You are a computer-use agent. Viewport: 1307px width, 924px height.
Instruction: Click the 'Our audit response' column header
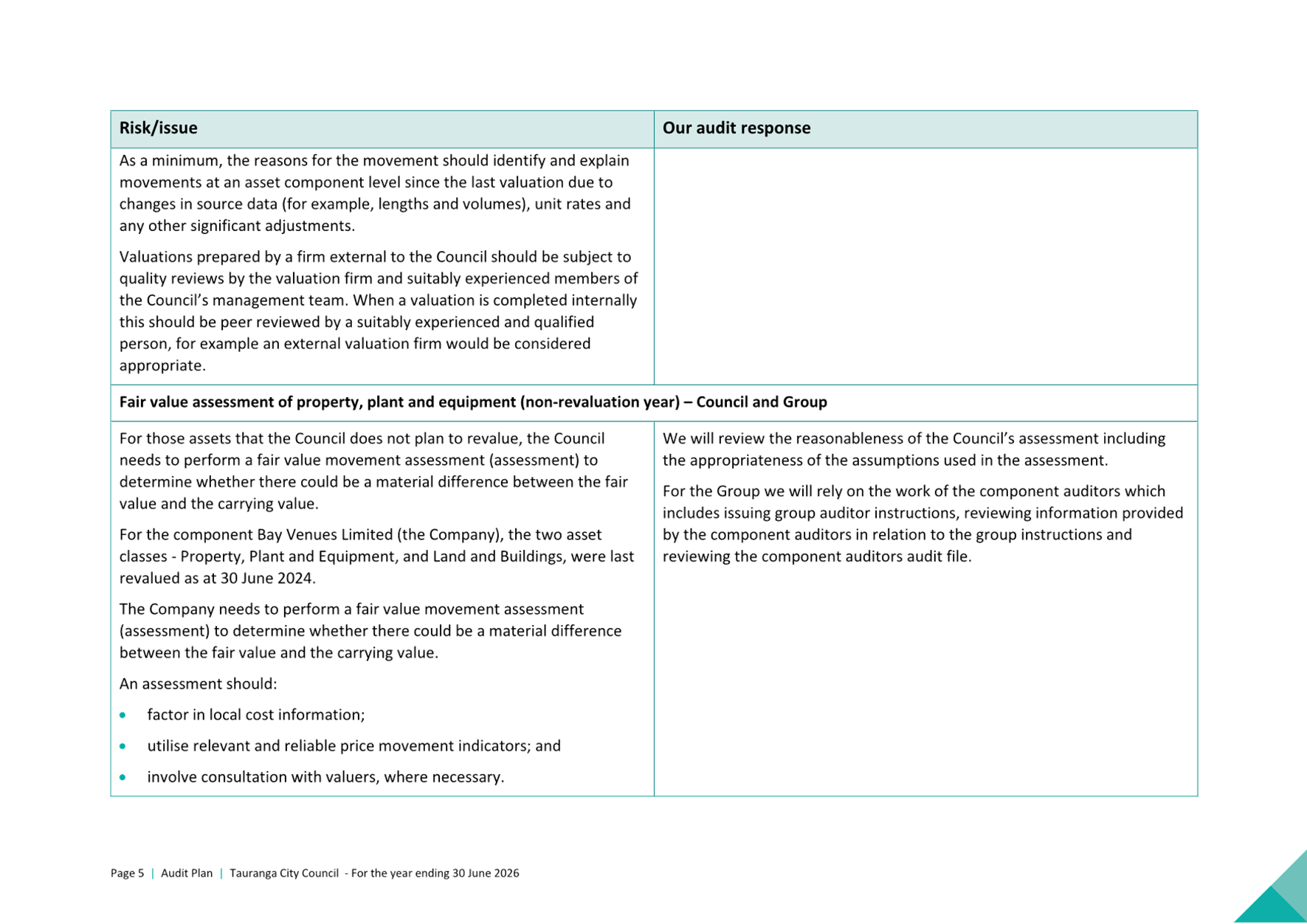point(736,128)
